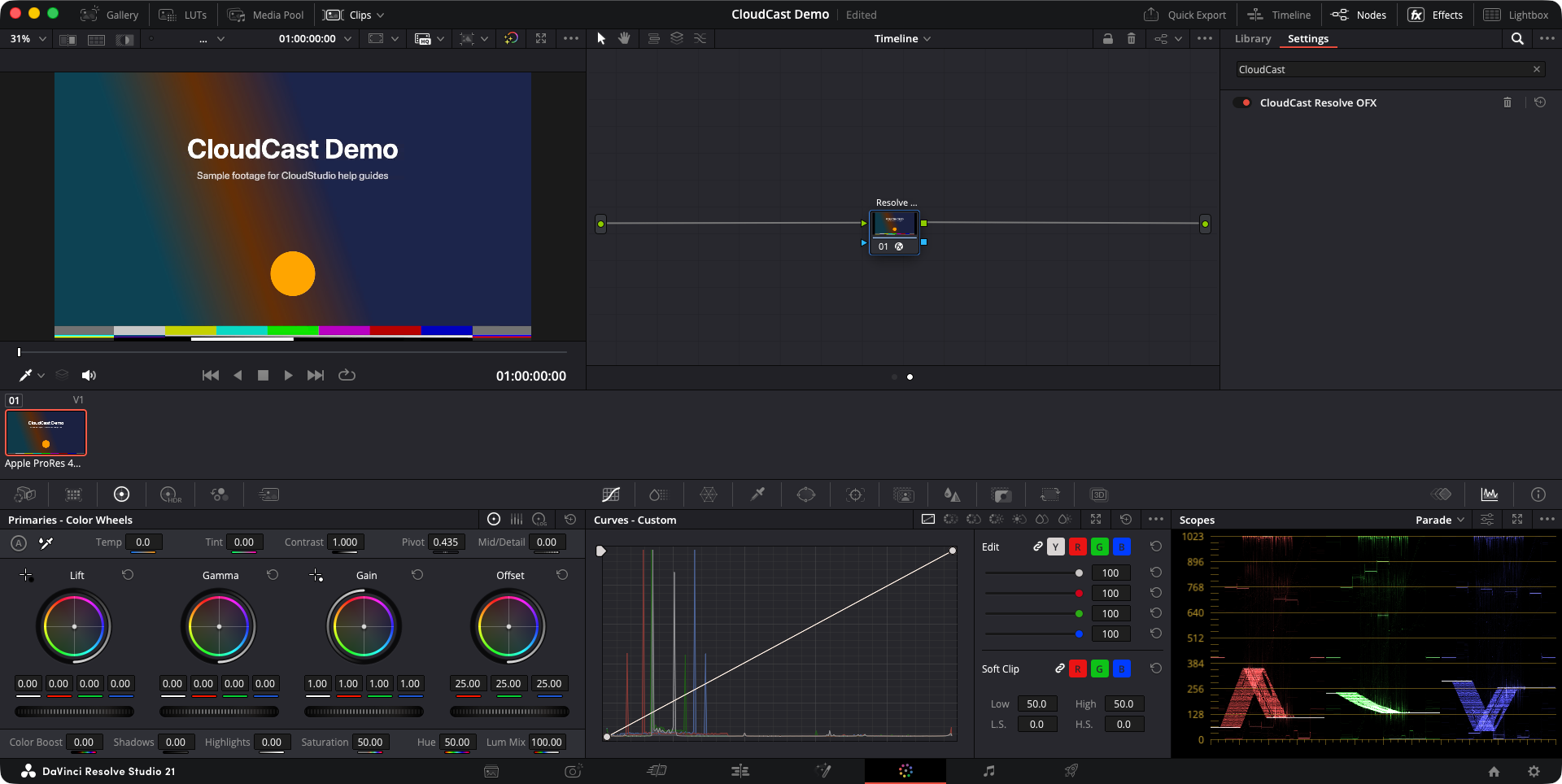Reset the Gamma wheel

click(273, 575)
